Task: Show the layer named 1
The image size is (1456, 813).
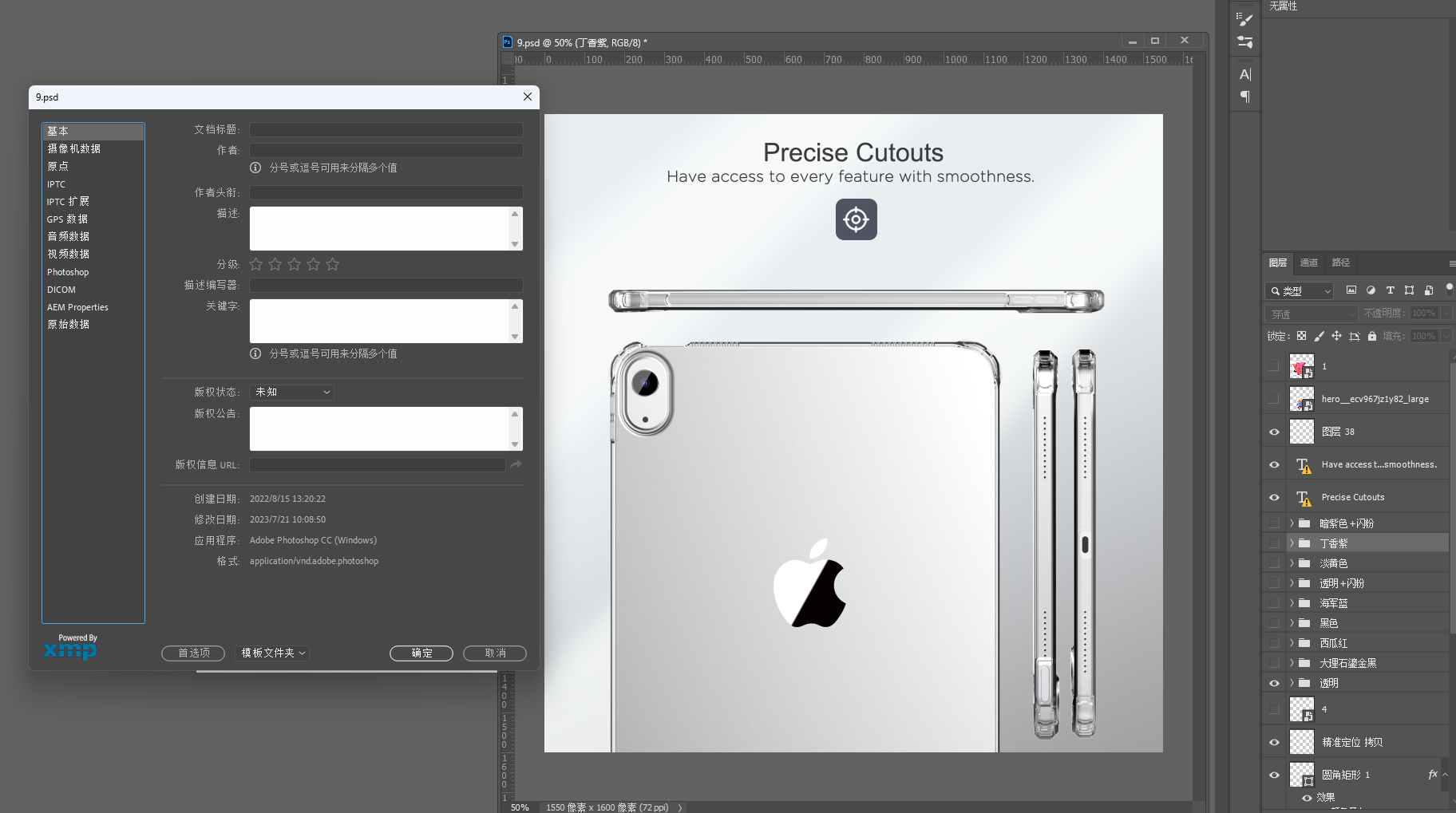Action: pyautogui.click(x=1274, y=366)
